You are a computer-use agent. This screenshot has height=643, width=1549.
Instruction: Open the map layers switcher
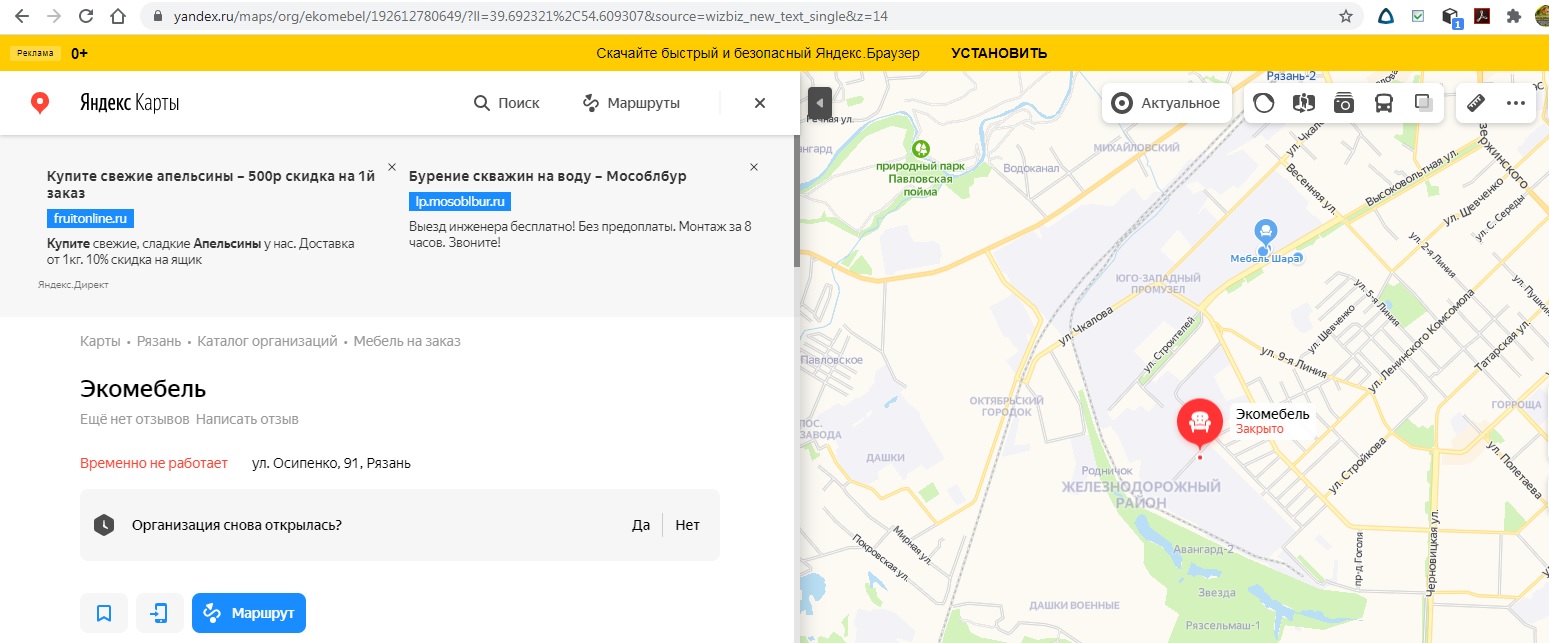[1423, 103]
